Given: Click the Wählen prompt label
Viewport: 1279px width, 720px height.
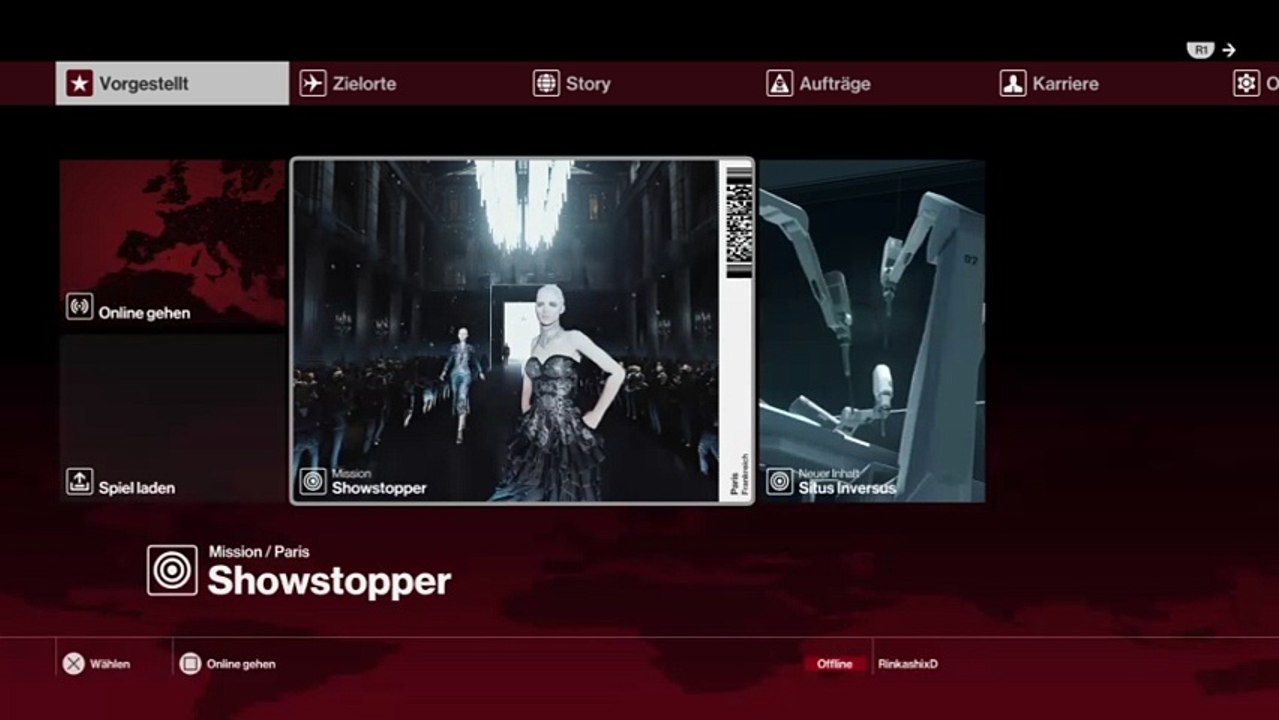Looking at the screenshot, I should coord(110,664).
